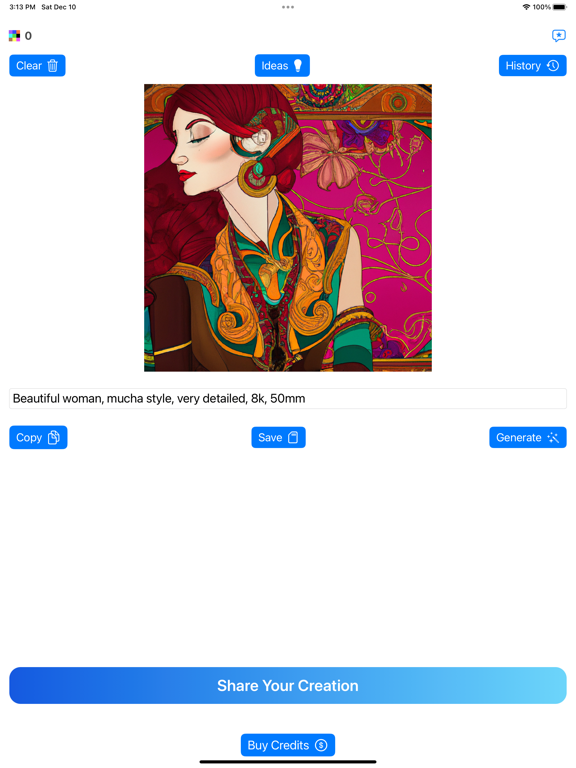
Task: Click the dollar coin icon on Buy Credits
Action: coord(321,745)
